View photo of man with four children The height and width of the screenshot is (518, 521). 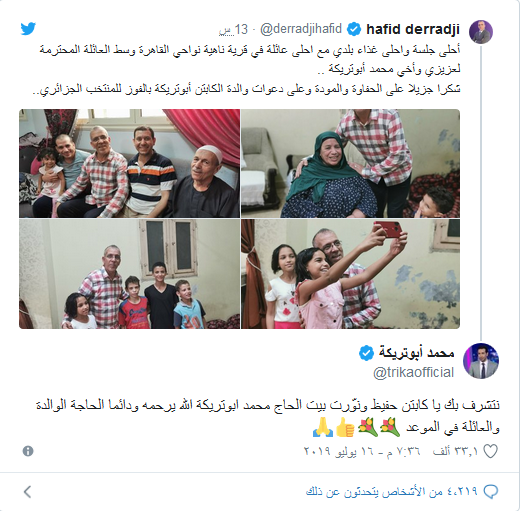[x=129, y=274]
